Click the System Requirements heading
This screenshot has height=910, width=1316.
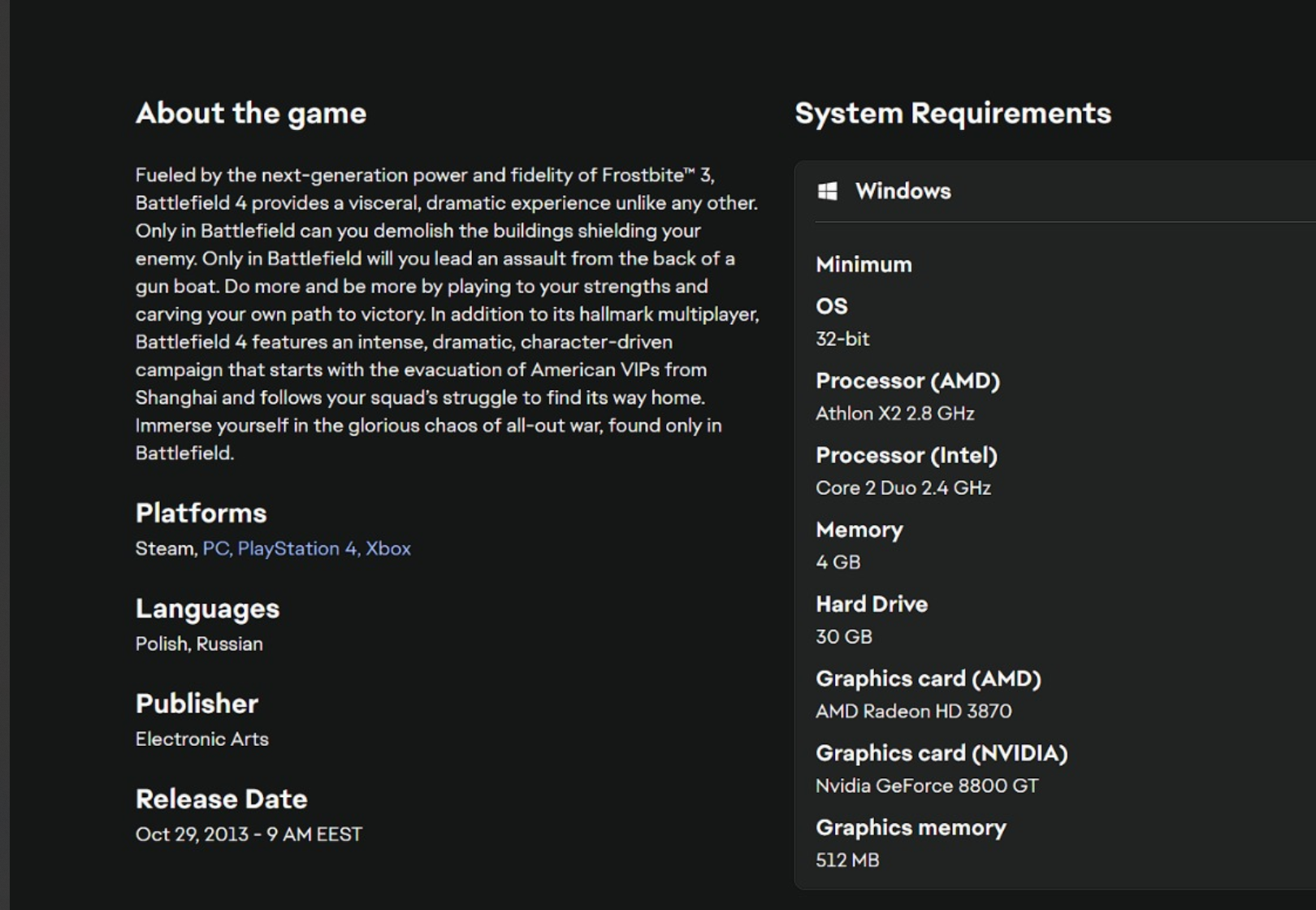[952, 113]
